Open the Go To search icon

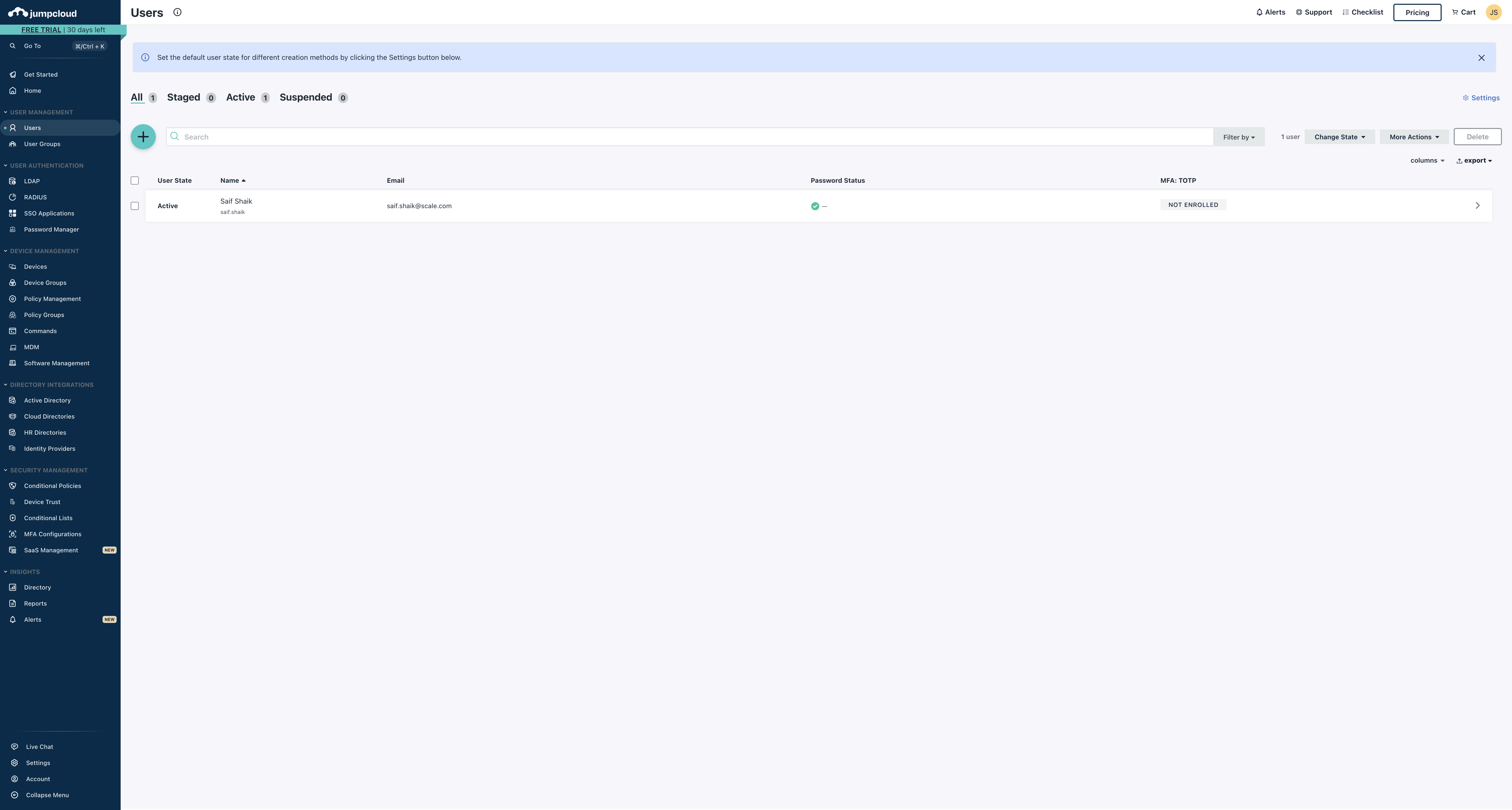12,46
